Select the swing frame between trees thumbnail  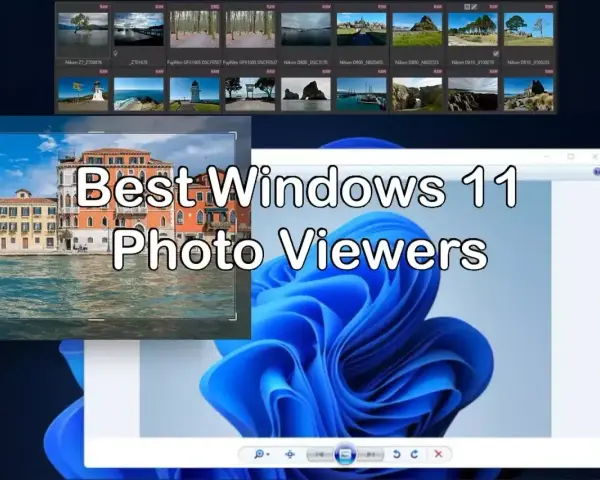tap(250, 94)
